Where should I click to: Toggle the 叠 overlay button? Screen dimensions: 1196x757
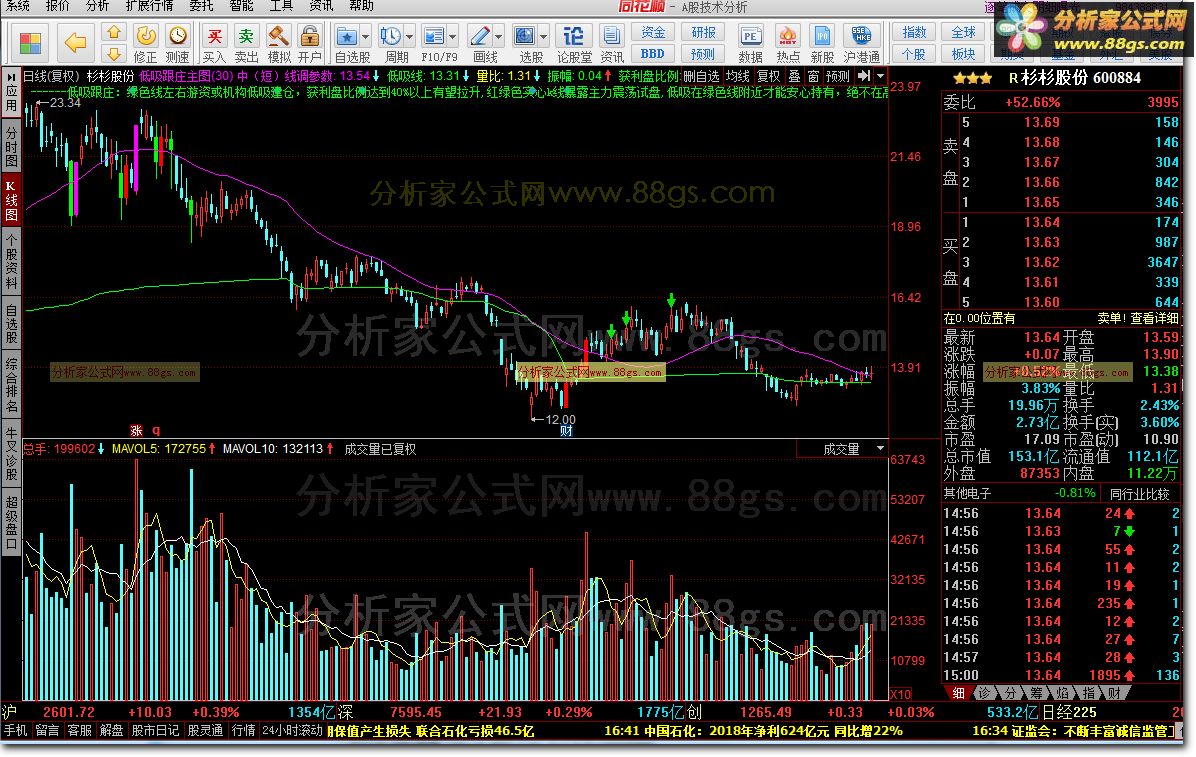tap(794, 76)
